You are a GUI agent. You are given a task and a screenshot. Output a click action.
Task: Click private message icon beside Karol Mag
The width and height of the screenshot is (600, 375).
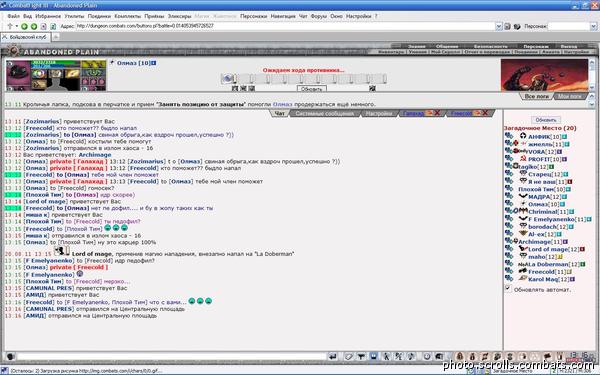click(509, 279)
